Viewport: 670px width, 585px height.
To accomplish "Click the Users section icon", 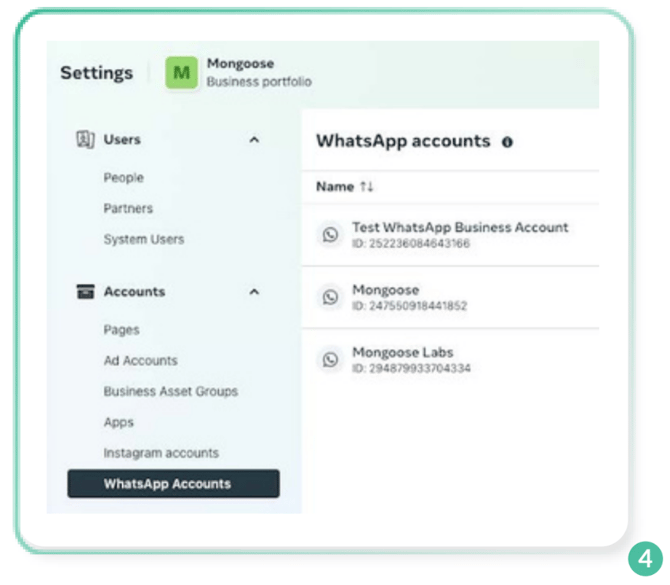I will [x=85, y=140].
